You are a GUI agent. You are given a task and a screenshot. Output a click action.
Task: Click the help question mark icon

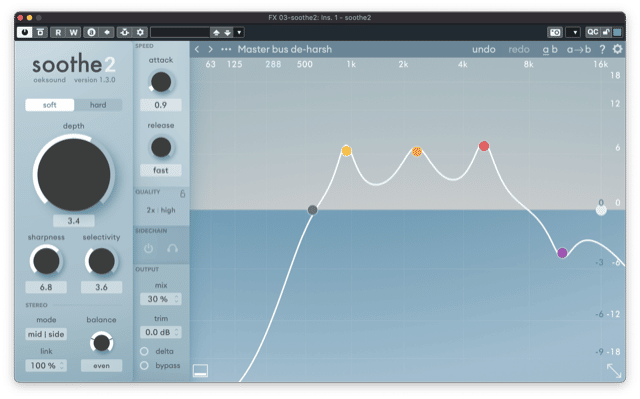coord(602,49)
